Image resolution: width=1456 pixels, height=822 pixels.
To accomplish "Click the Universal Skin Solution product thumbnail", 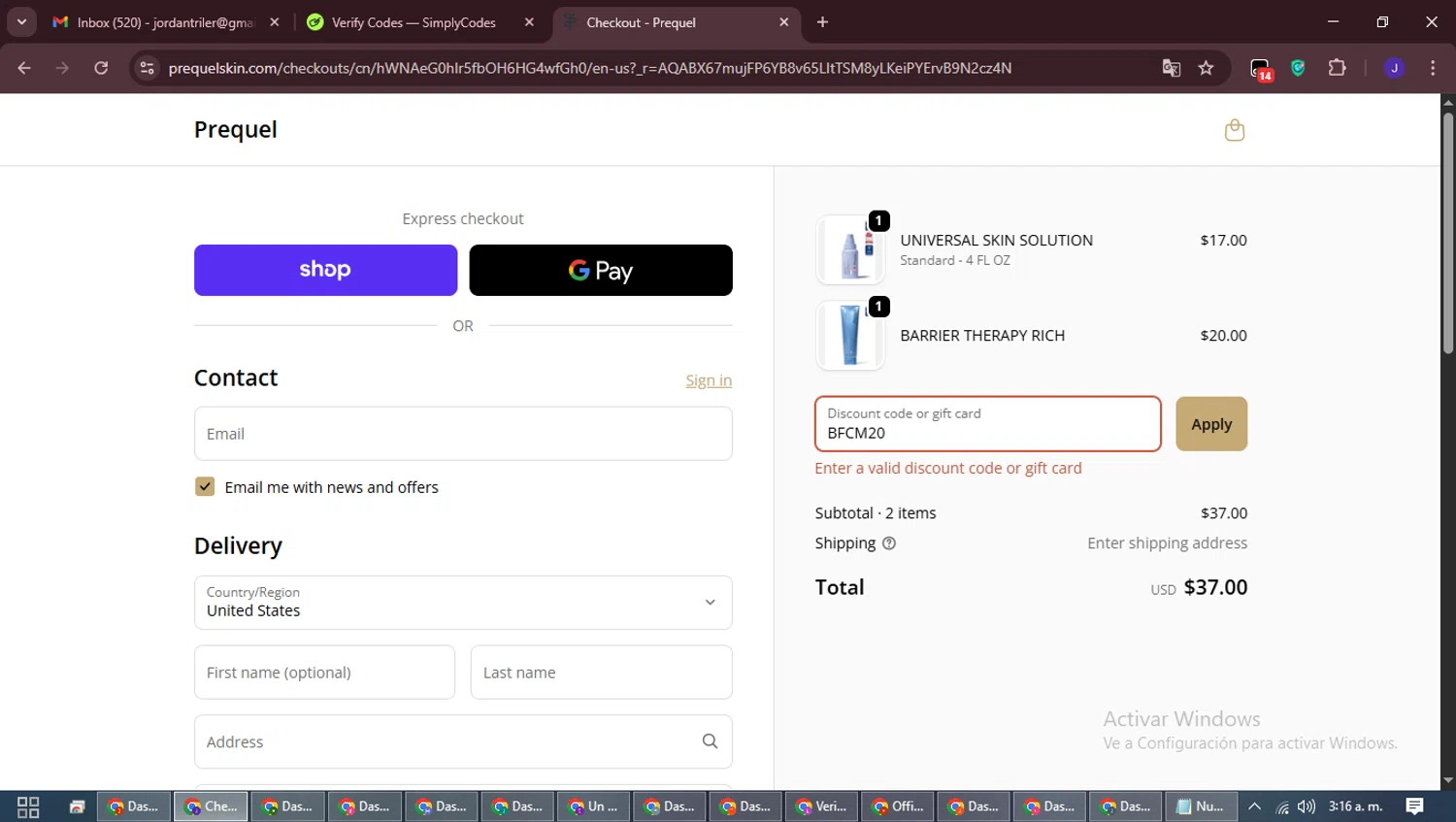I will pyautogui.click(x=850, y=250).
